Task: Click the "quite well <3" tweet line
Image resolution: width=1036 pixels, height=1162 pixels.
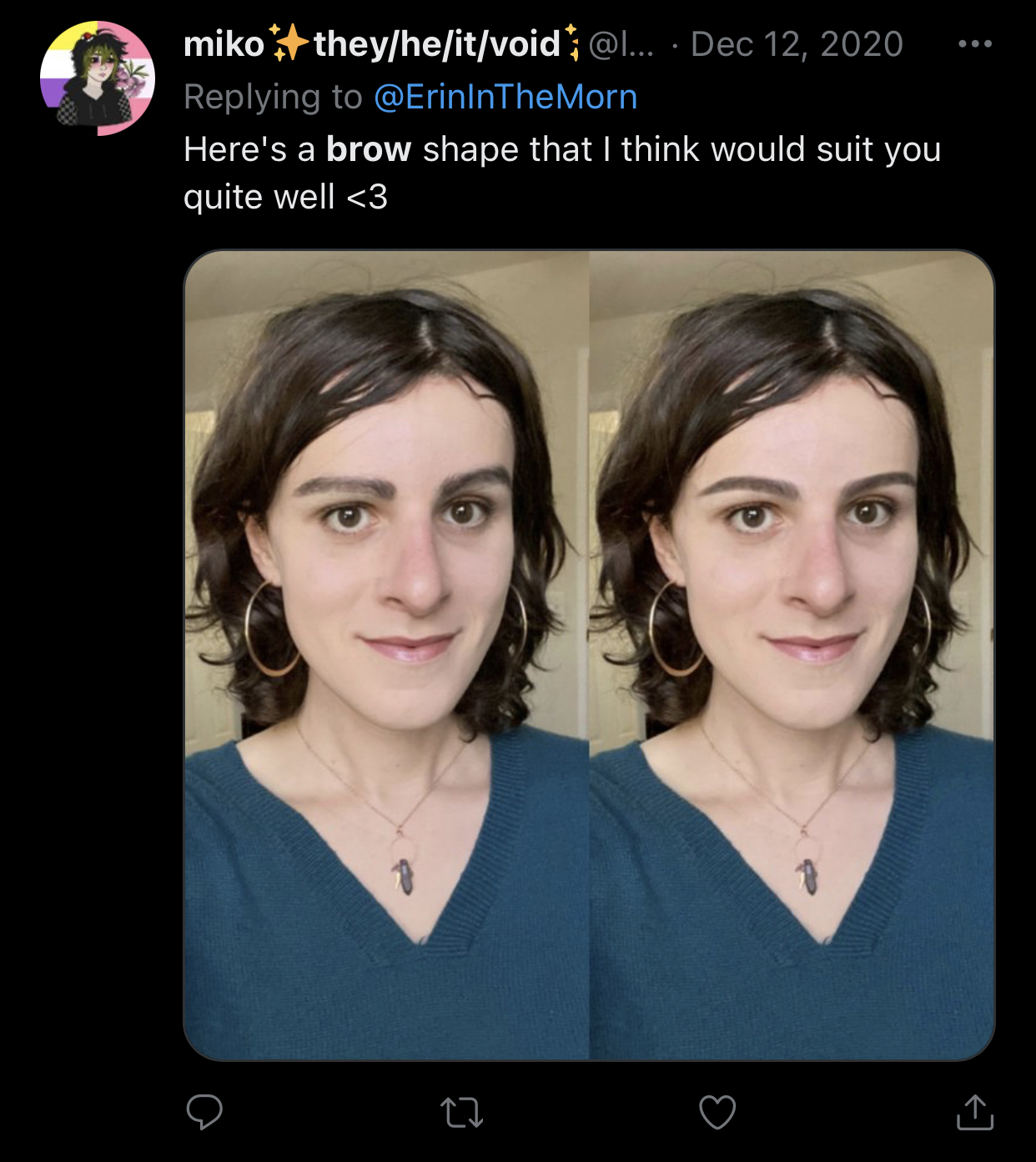Action: pos(285,198)
